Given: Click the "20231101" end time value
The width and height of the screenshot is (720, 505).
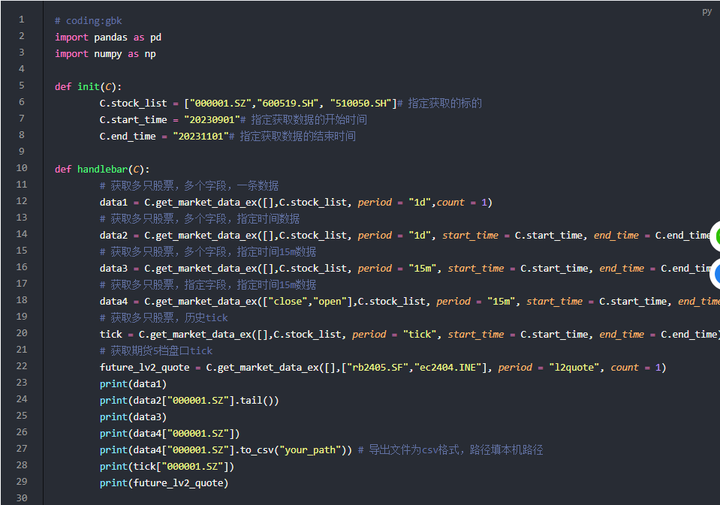Looking at the screenshot, I should pos(203,136).
